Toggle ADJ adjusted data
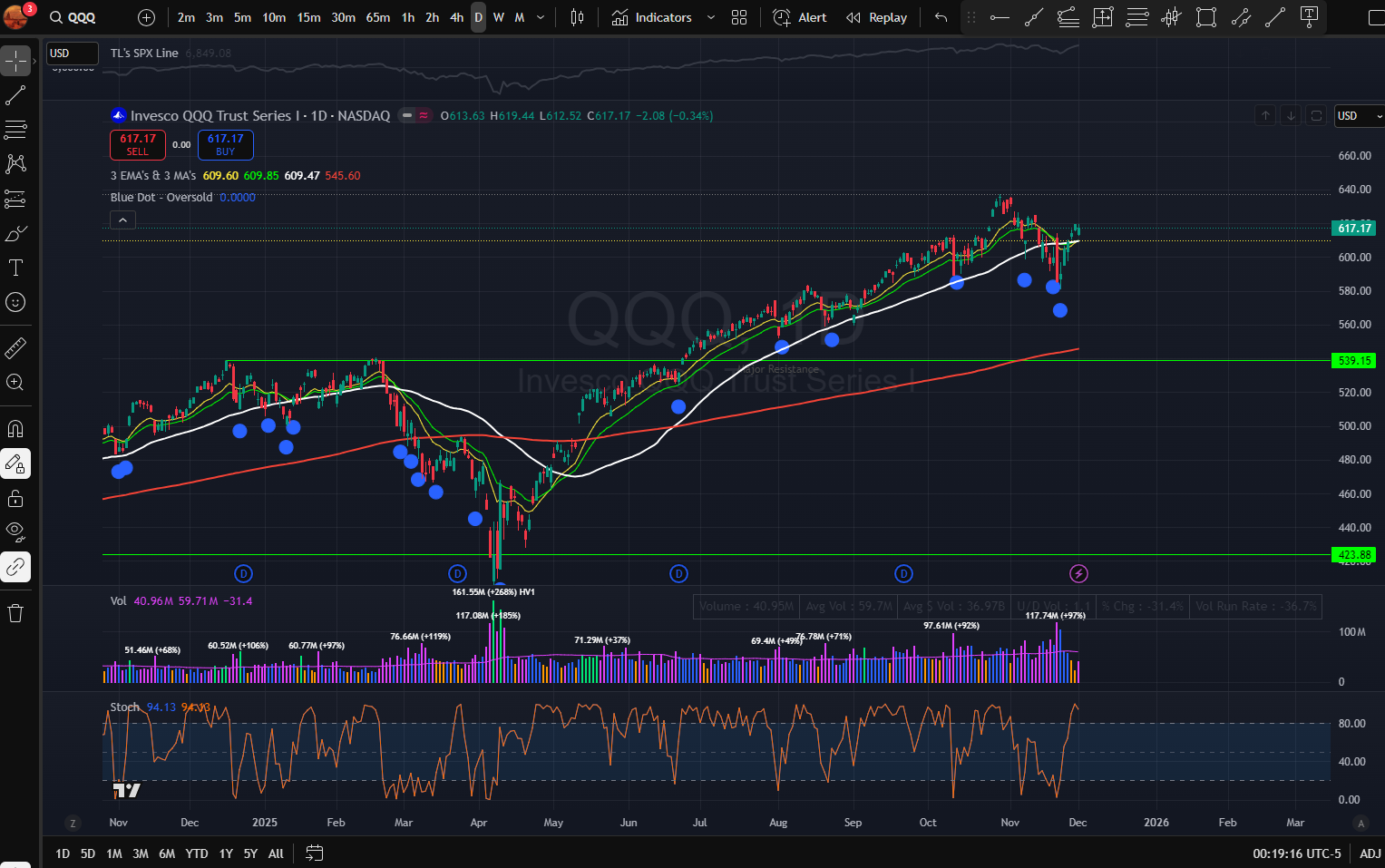 [1370, 853]
